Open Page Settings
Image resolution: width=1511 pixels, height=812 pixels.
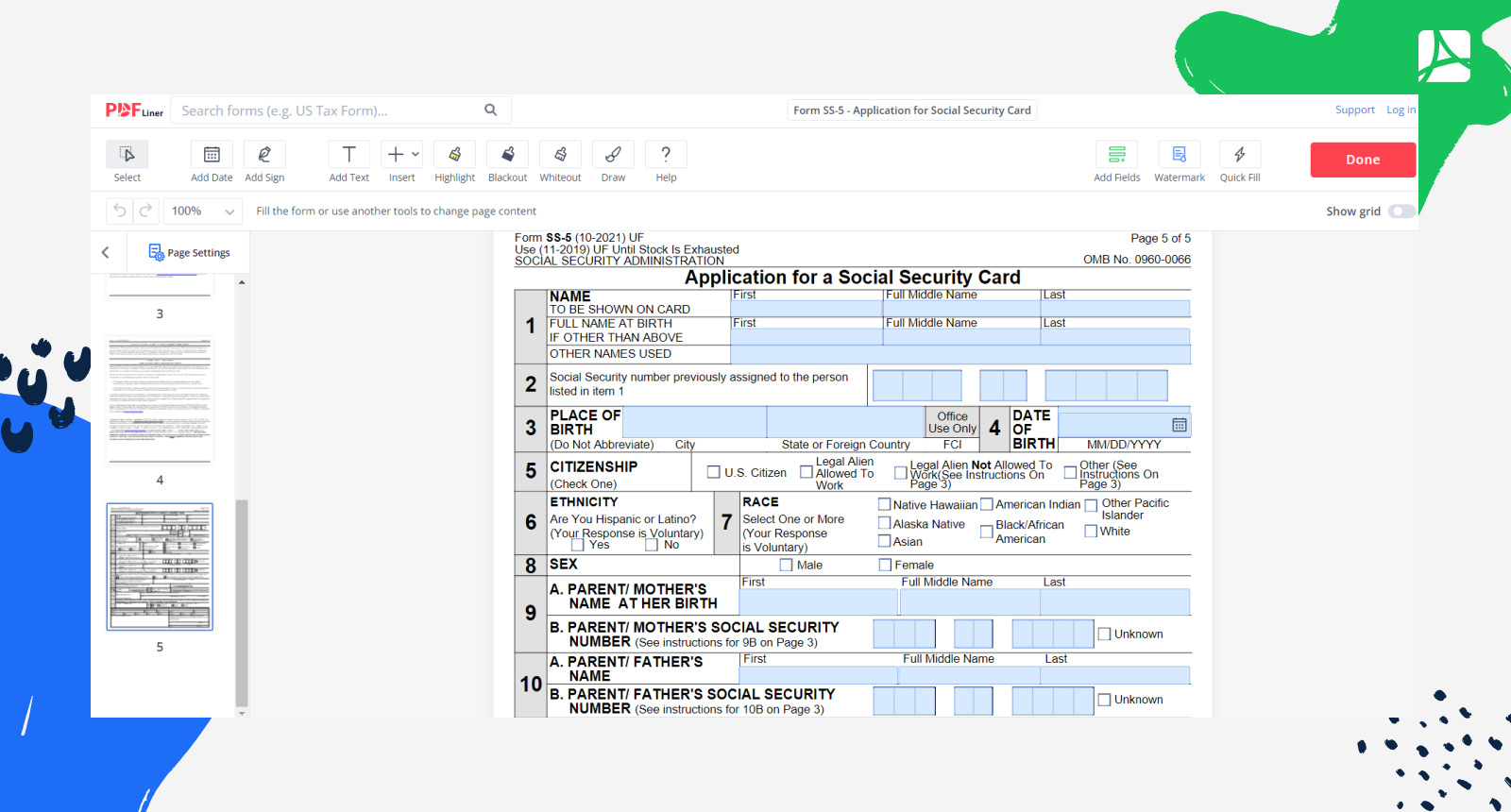coord(190,252)
